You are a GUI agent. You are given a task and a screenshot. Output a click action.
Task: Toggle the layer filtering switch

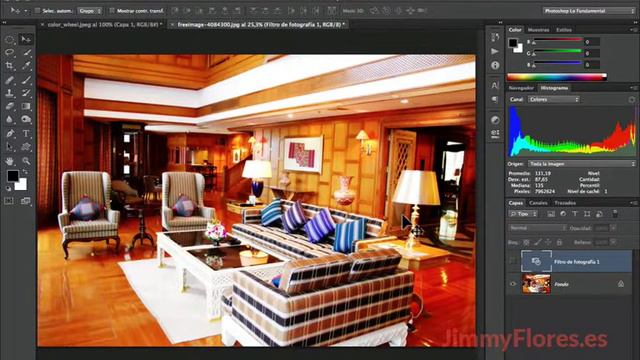click(615, 213)
